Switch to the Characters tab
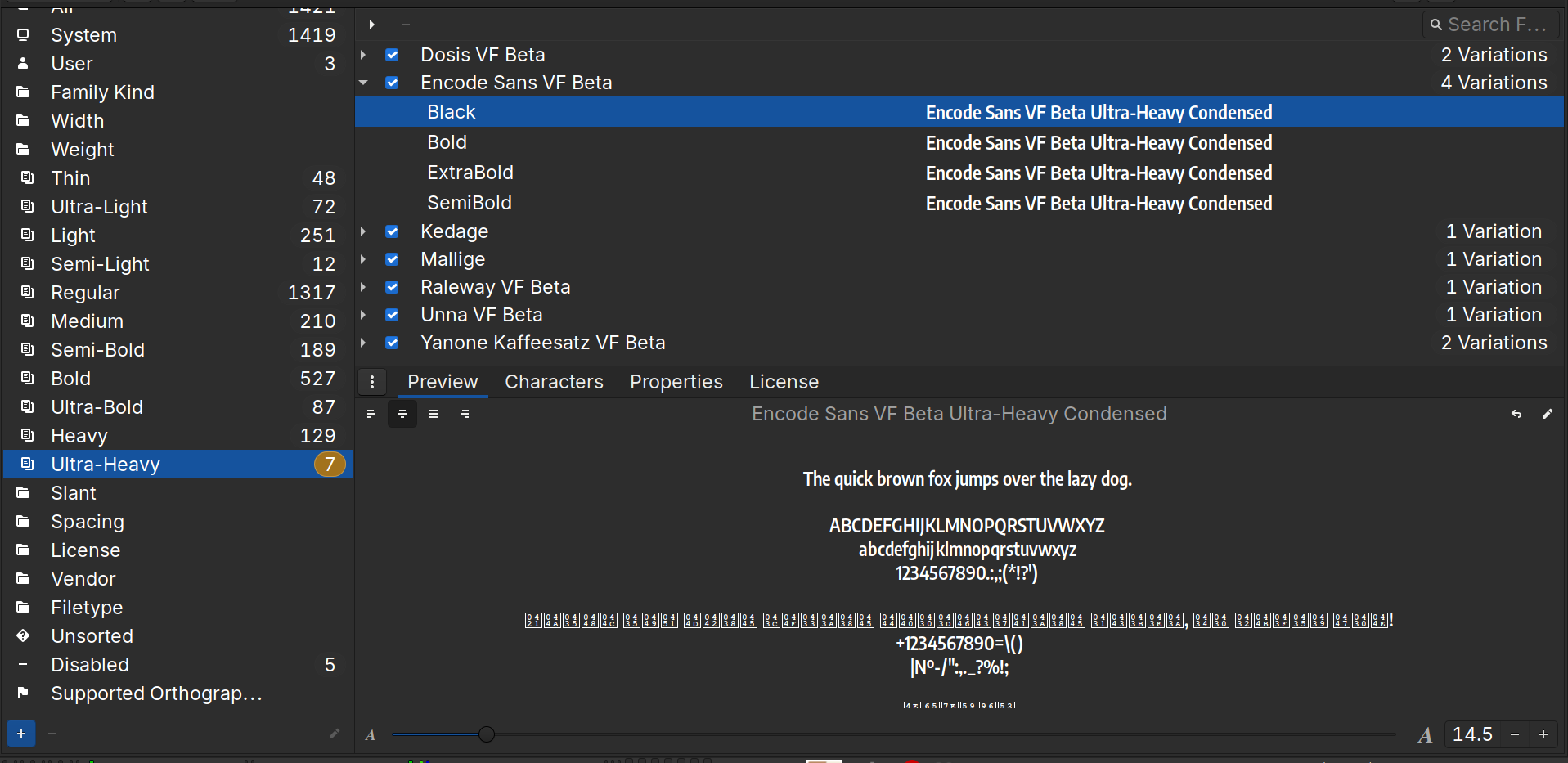This screenshot has height=763, width=1568. [554, 382]
